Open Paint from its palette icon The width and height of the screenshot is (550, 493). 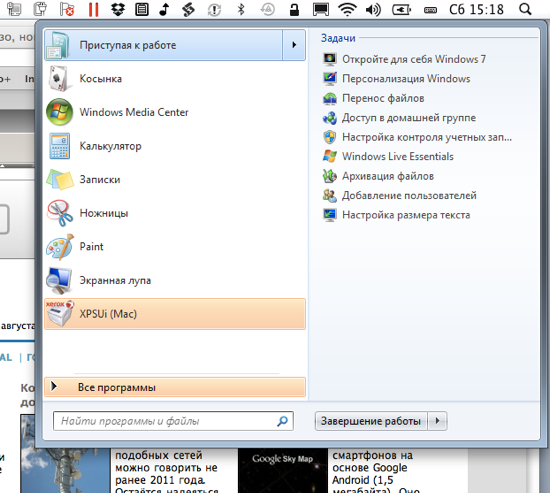point(60,247)
